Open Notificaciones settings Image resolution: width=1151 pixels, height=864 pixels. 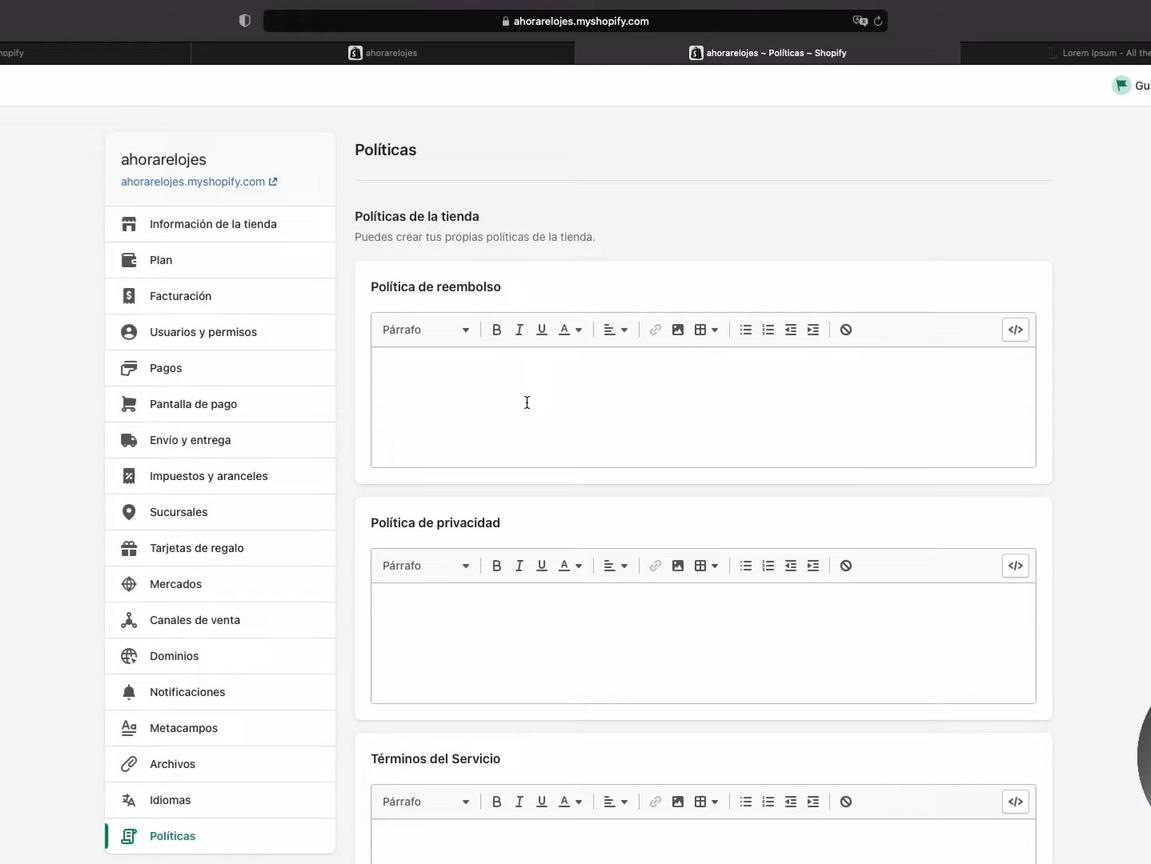[x=220, y=691]
